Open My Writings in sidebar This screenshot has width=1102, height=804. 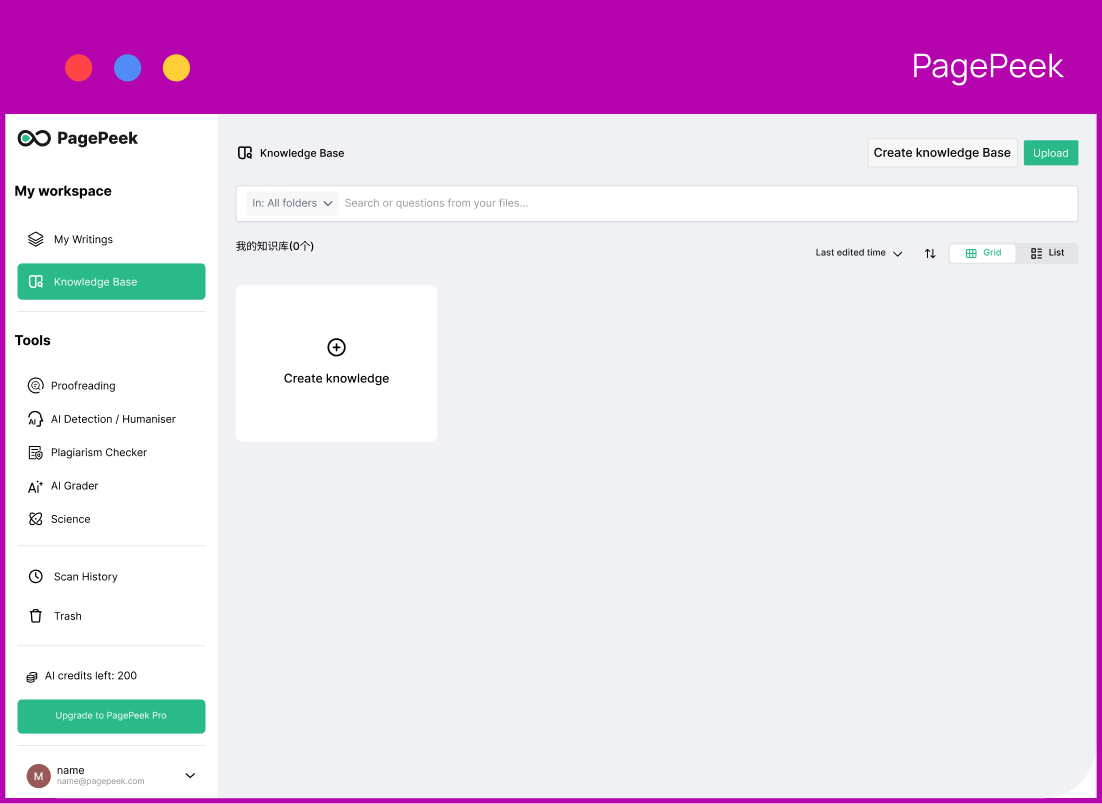[x=112, y=240]
